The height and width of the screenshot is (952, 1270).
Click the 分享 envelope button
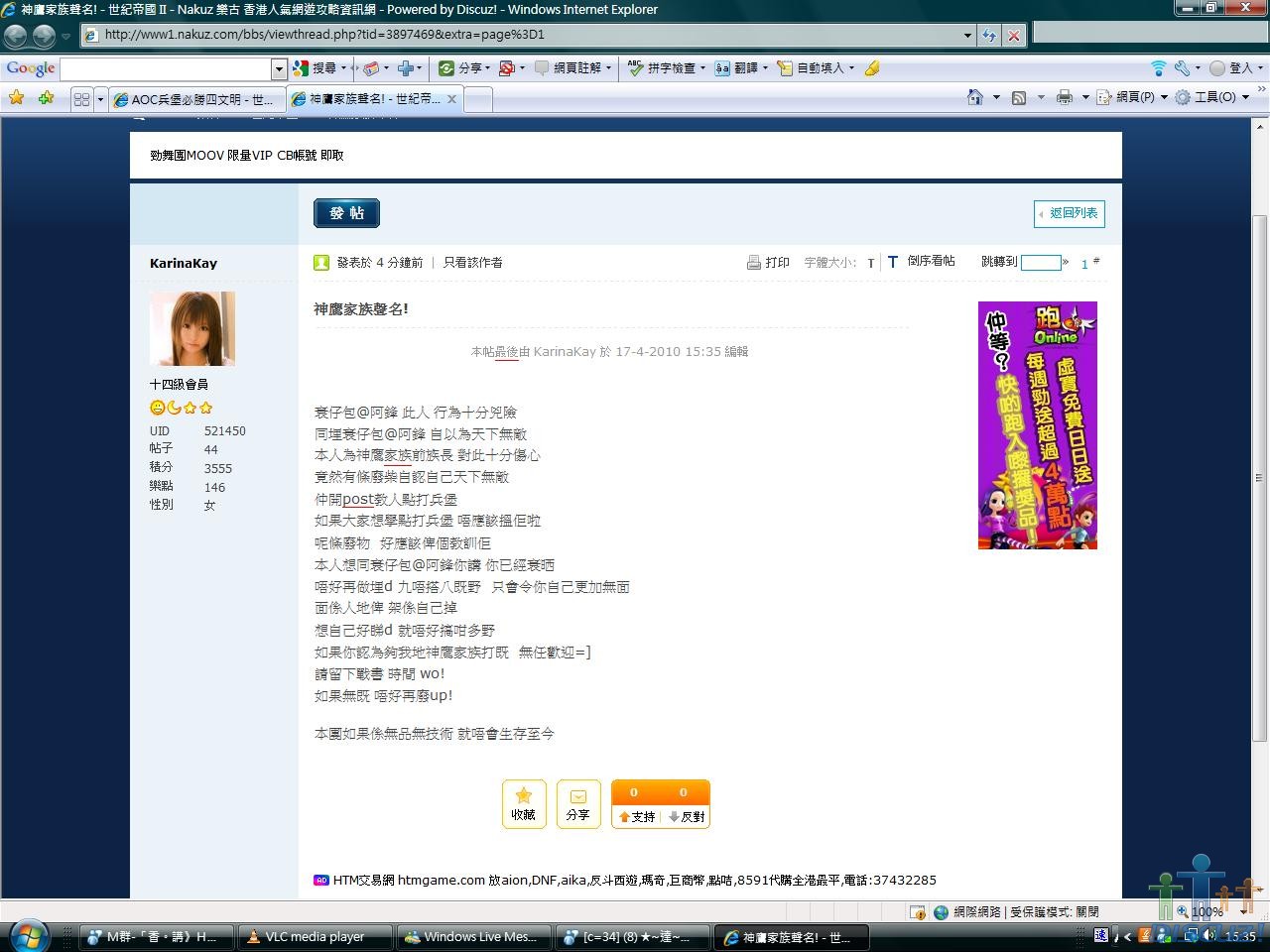tap(577, 803)
